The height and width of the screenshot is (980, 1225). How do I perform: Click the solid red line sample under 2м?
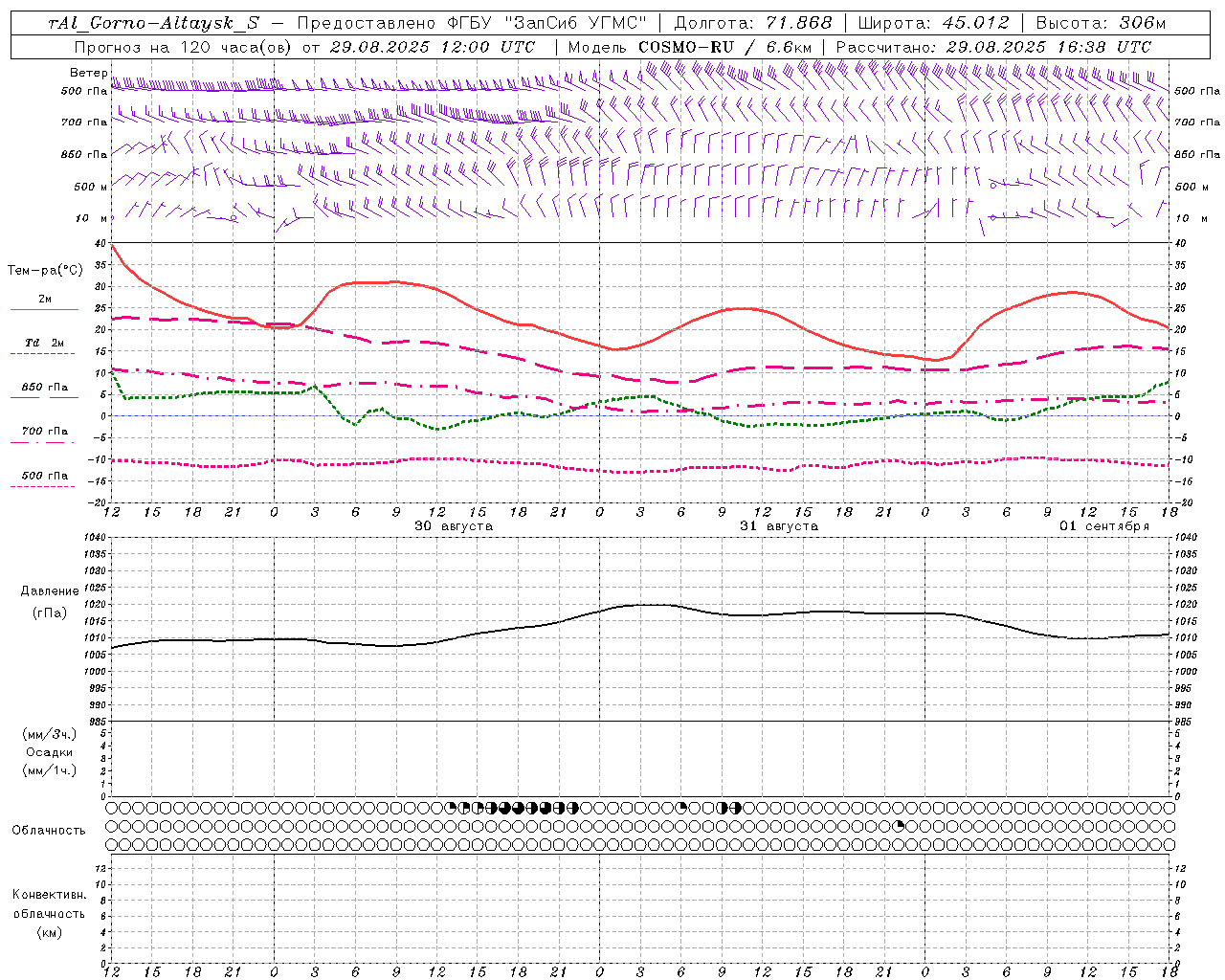click(x=43, y=310)
